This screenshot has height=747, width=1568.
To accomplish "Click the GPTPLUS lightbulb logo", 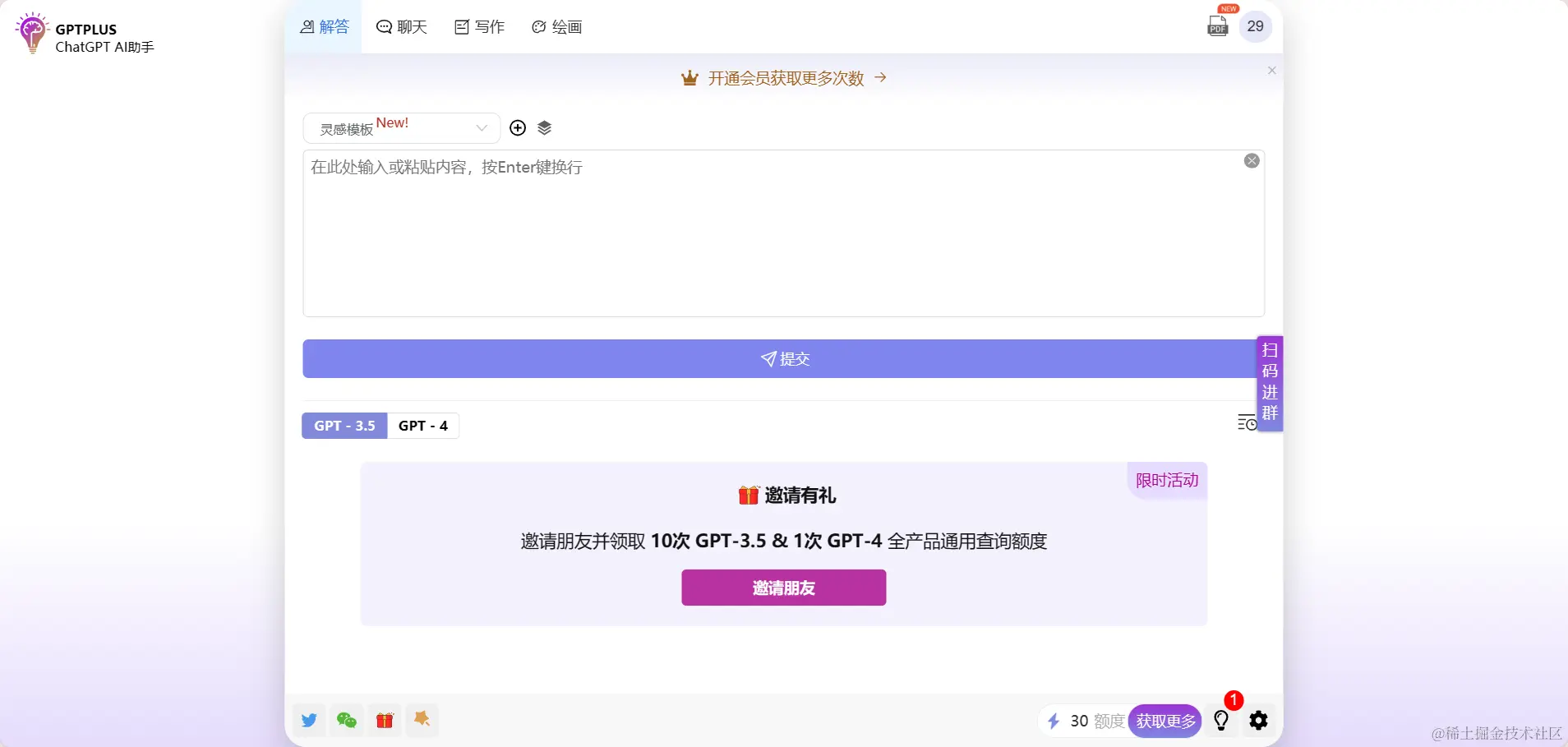I will tap(32, 33).
